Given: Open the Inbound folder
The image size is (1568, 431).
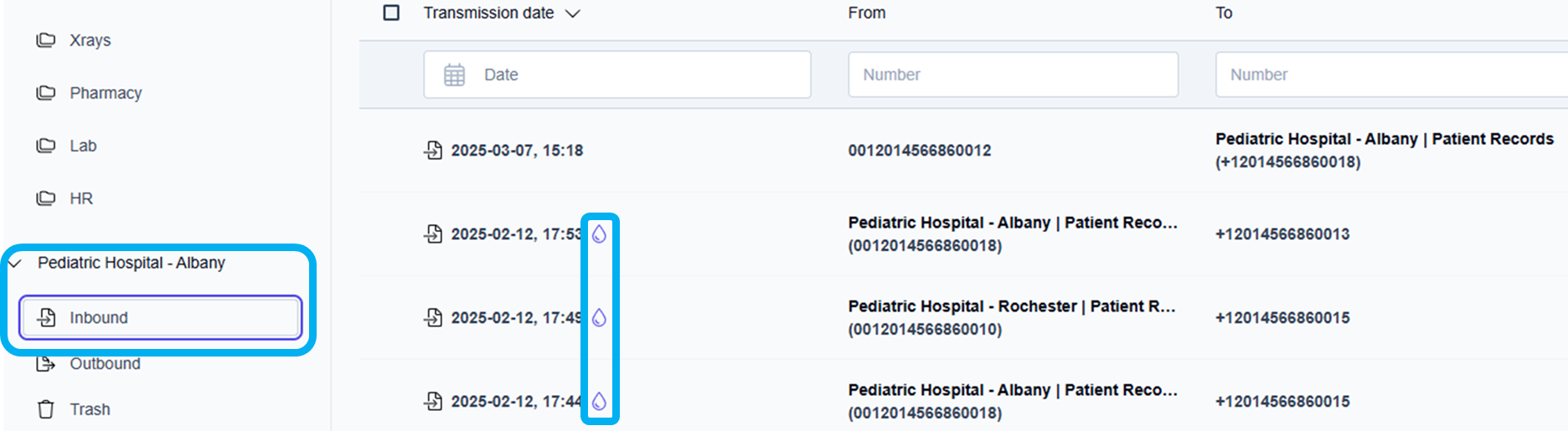Looking at the screenshot, I should pos(99,318).
